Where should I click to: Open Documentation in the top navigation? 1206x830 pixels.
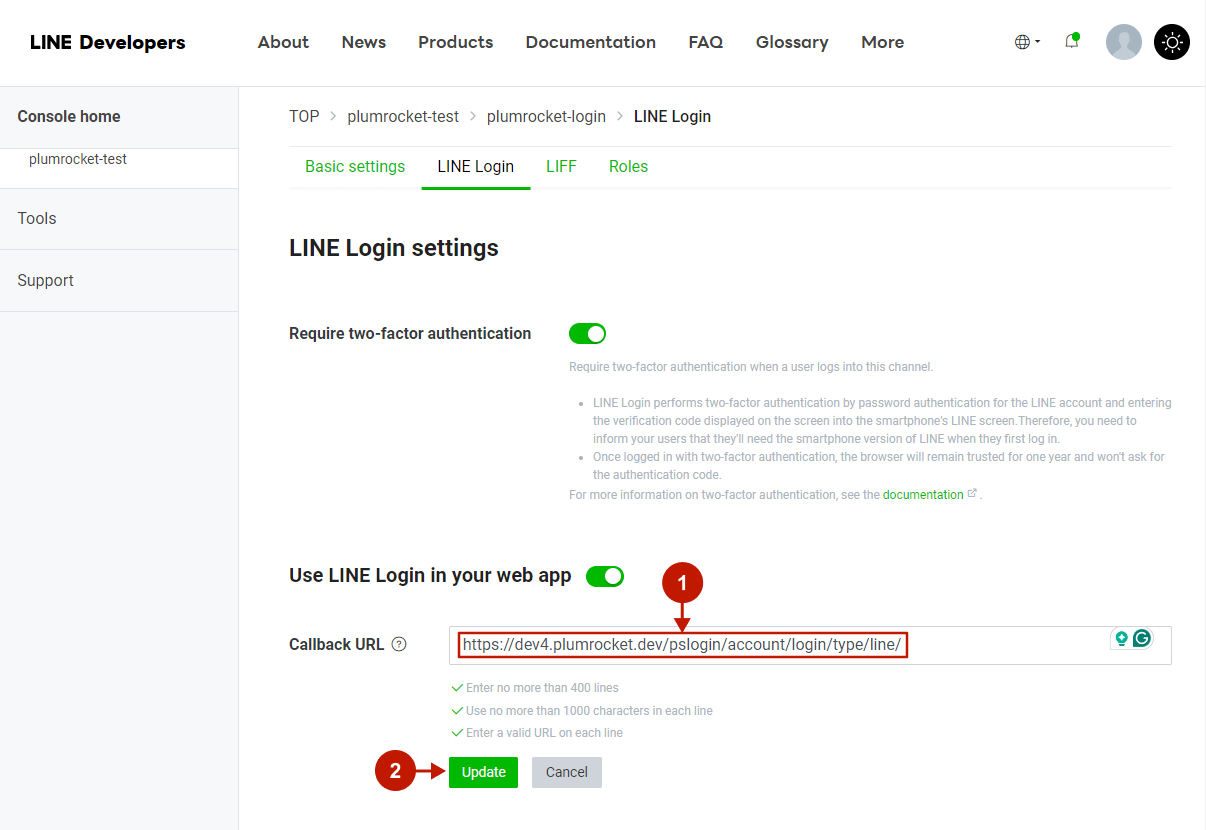591,42
